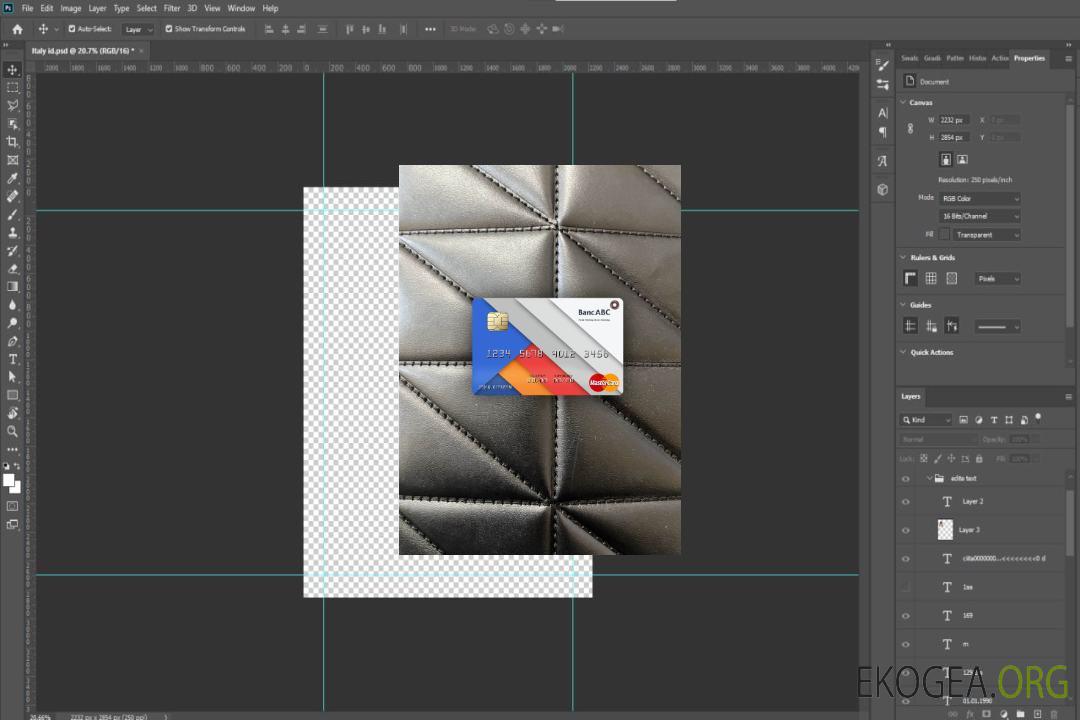Uncheck the Auto-Select checkbox
The image size is (1080, 720).
point(72,29)
